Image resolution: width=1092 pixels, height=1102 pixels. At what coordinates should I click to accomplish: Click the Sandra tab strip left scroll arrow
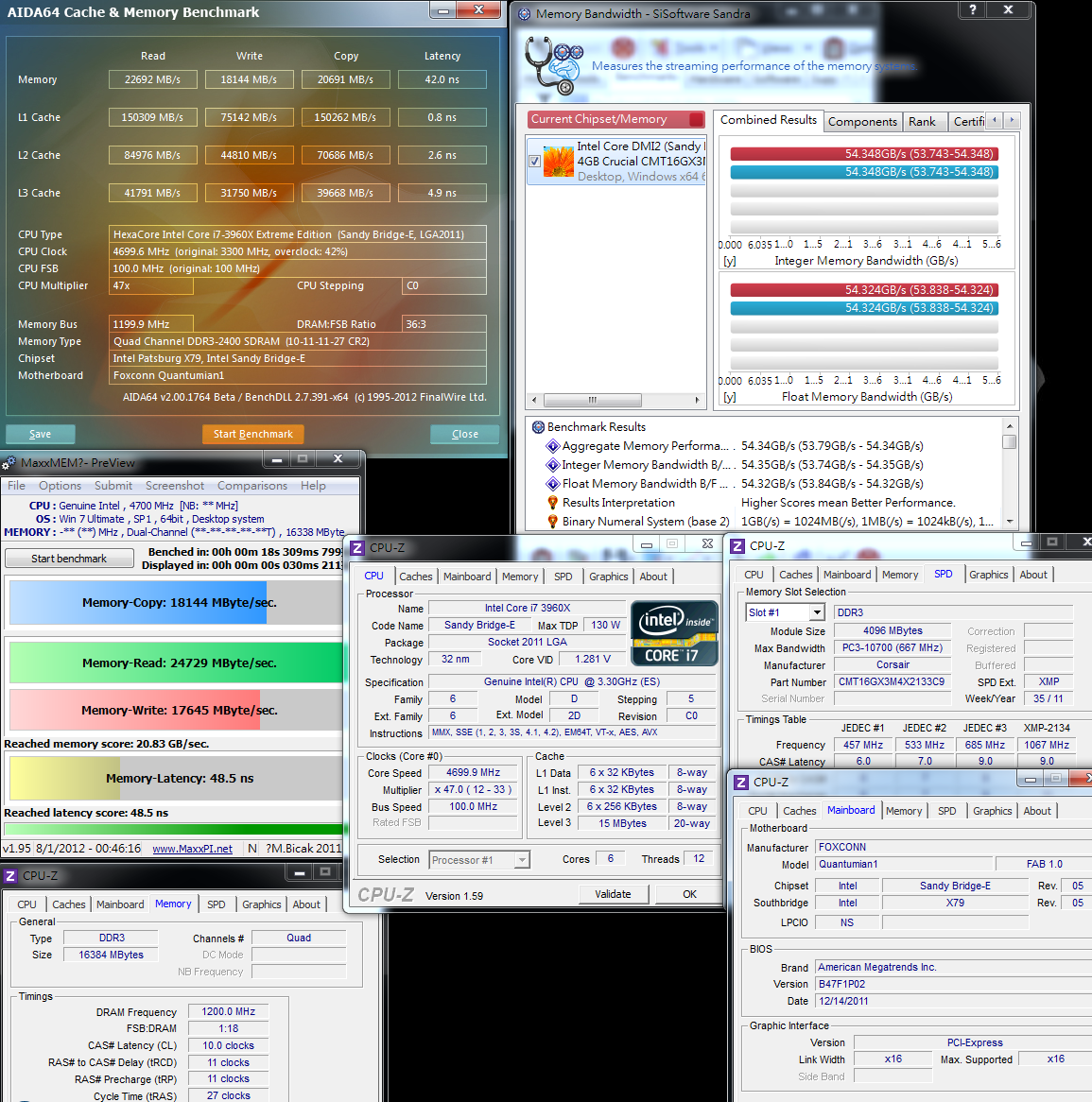tap(995, 120)
